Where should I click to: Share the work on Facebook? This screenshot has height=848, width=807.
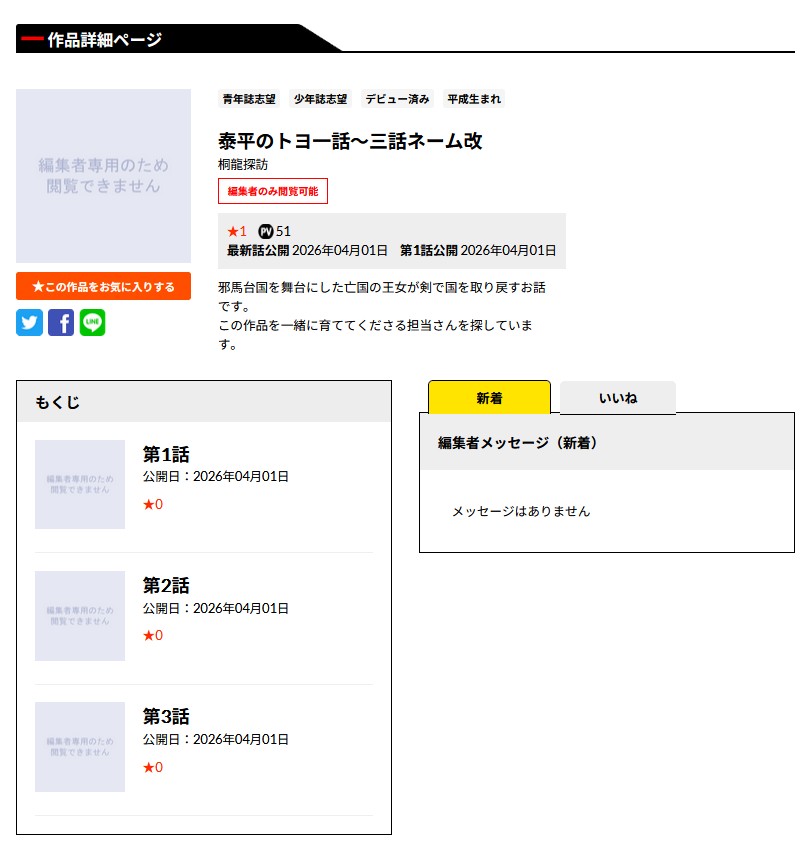click(x=61, y=323)
